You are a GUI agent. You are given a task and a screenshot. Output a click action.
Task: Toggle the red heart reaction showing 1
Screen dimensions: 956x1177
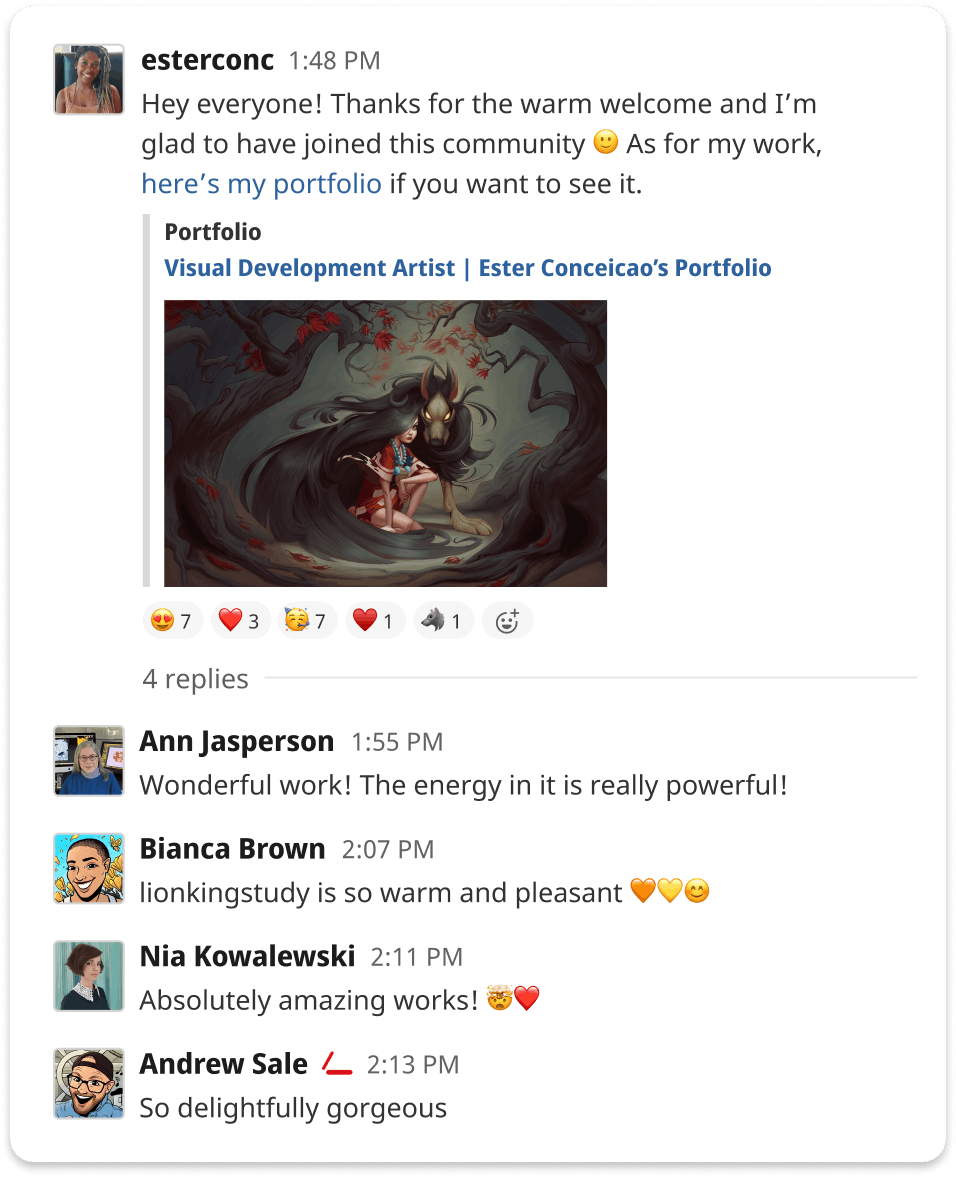(375, 621)
